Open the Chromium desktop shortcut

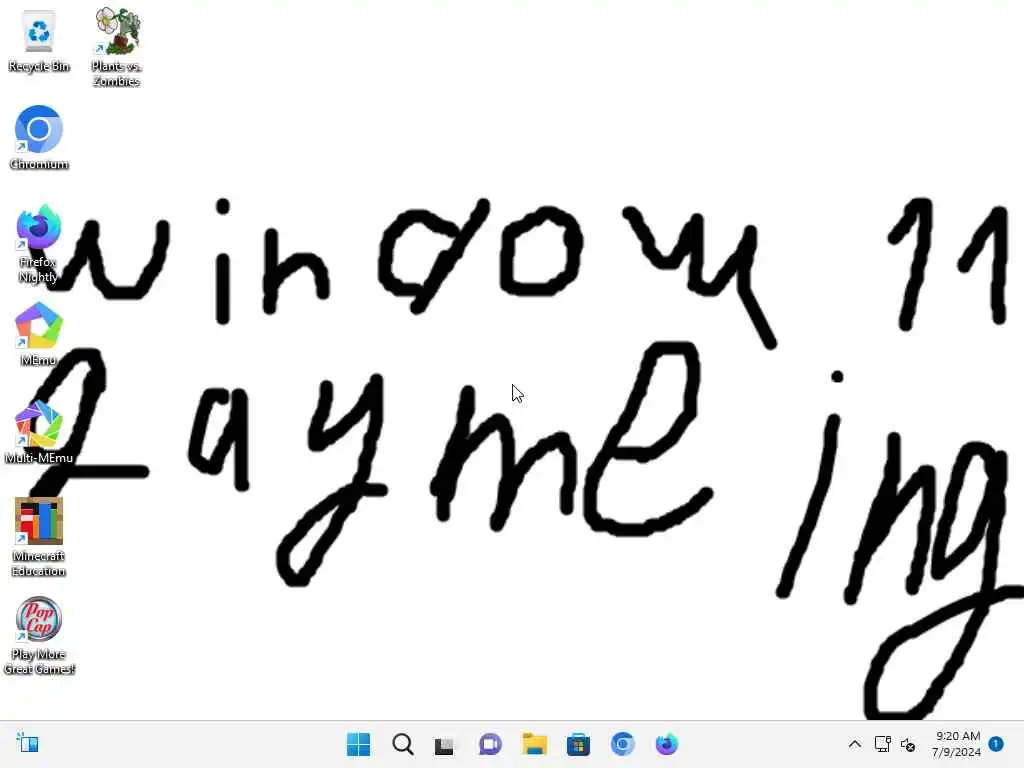click(39, 138)
